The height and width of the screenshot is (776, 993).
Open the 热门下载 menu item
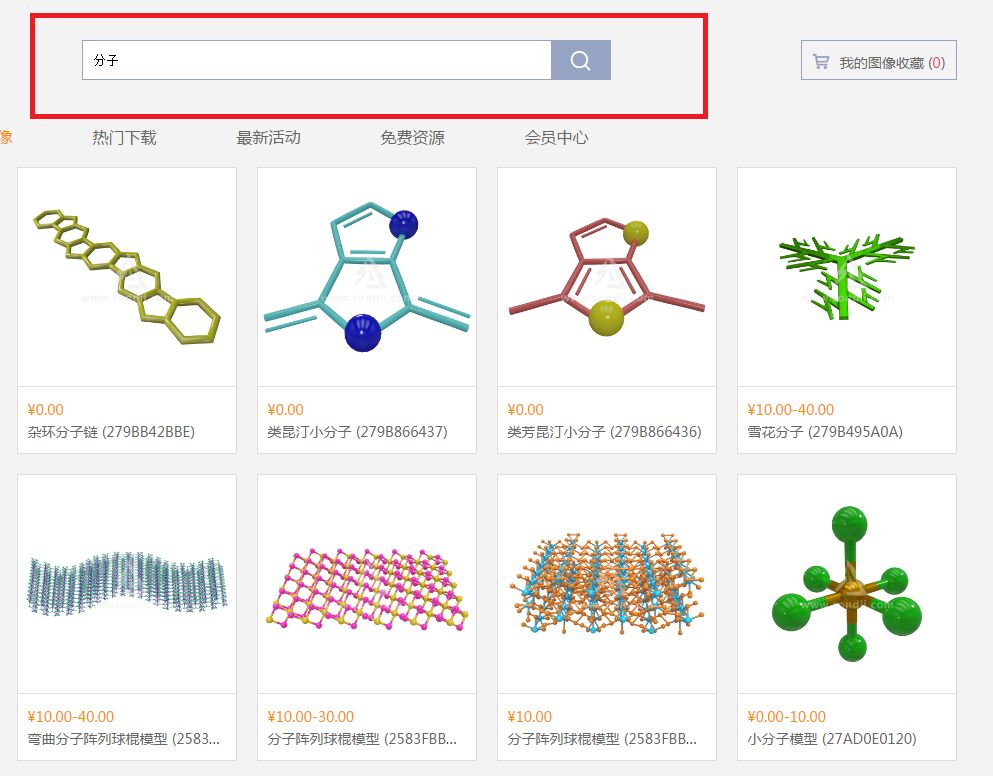[124, 138]
